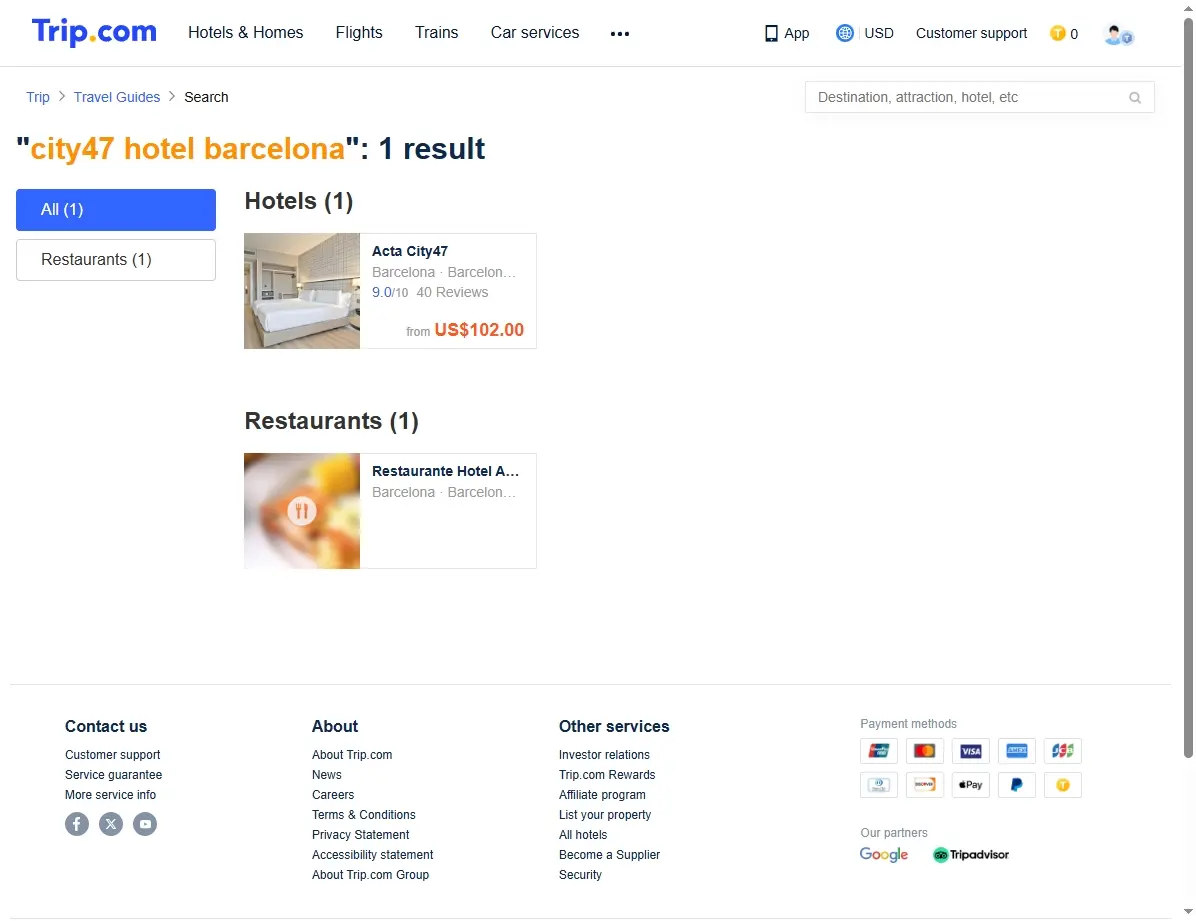Open Security footer link
Image resolution: width=1196 pixels, height=921 pixels.
580,874
